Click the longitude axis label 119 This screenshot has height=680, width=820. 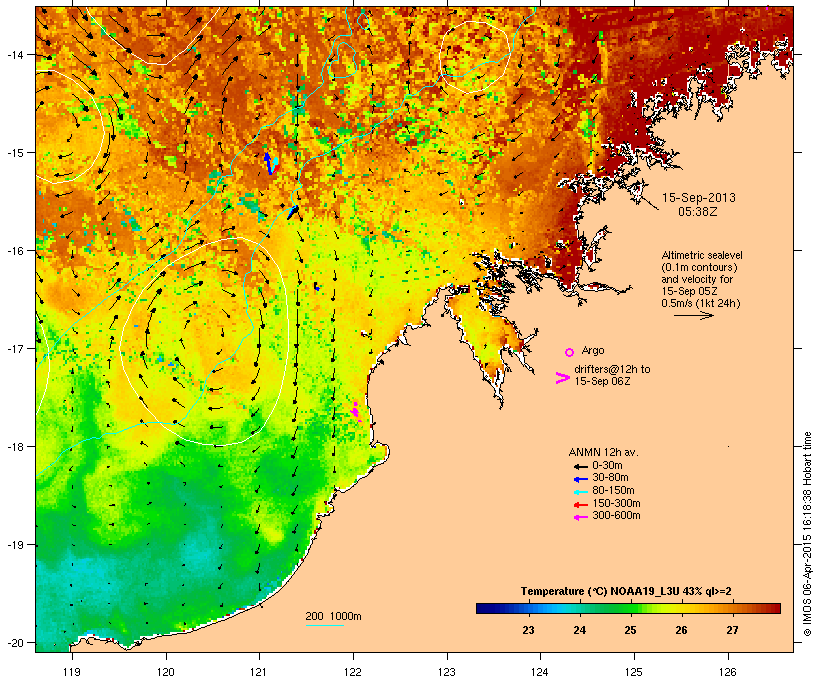point(72,672)
